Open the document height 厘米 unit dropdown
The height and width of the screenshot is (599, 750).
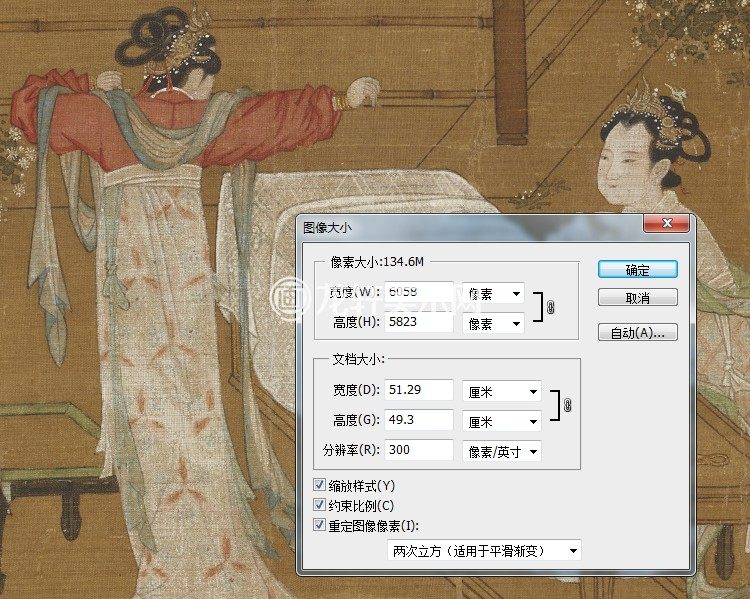[x=502, y=422]
